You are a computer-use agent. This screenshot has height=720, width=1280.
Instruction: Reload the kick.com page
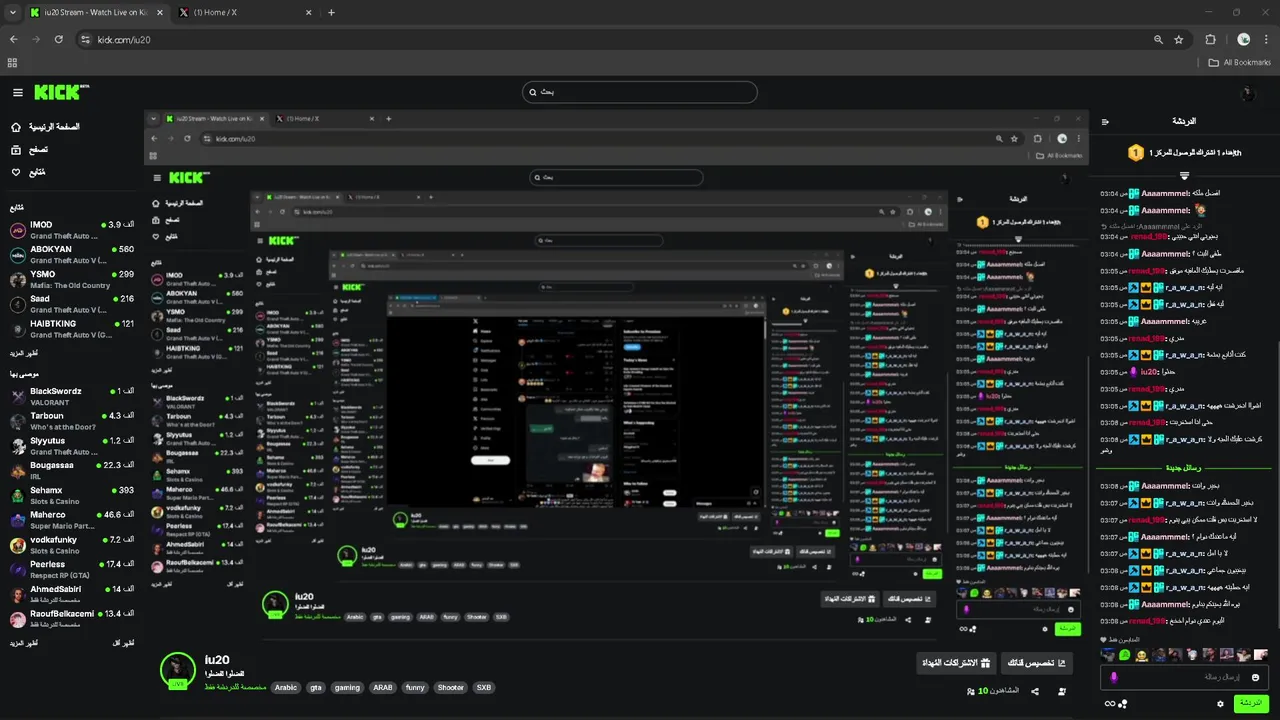point(59,39)
